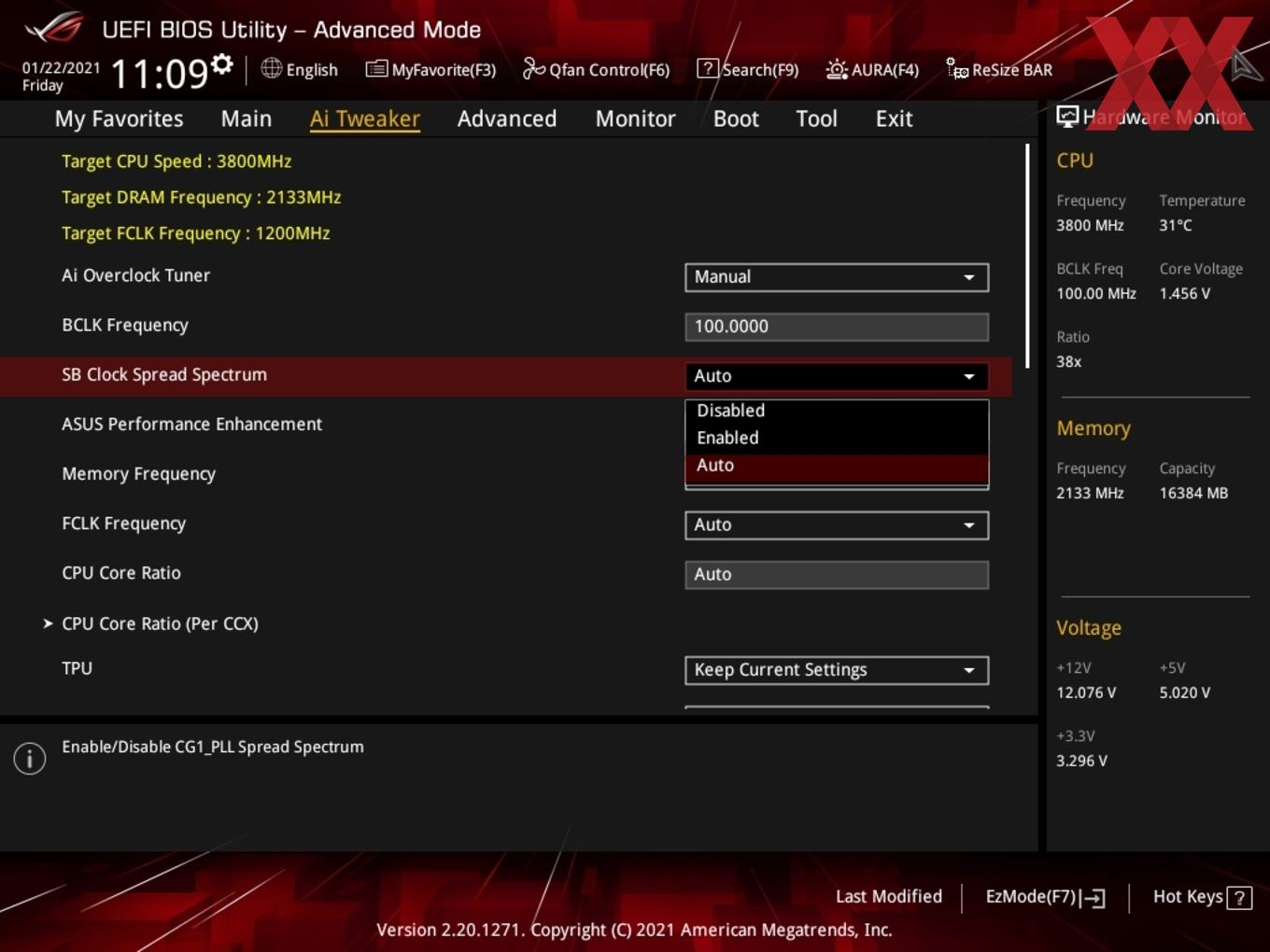
Task: Click the Search question mark icon
Action: click(x=708, y=68)
